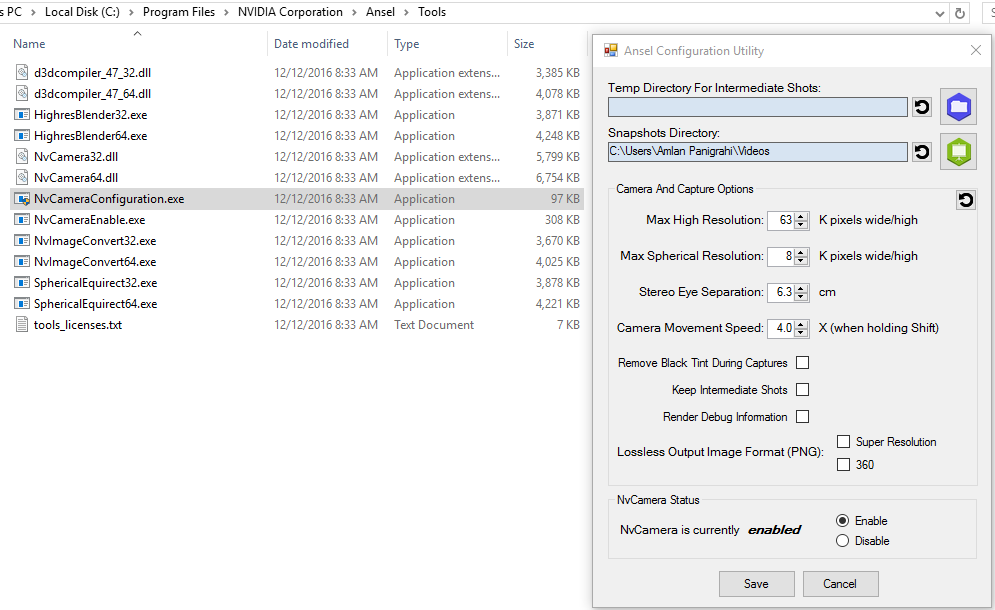Navigate to NVIDIA Corporation breadcrumb
Viewport: 995px width, 610px height.
290,12
